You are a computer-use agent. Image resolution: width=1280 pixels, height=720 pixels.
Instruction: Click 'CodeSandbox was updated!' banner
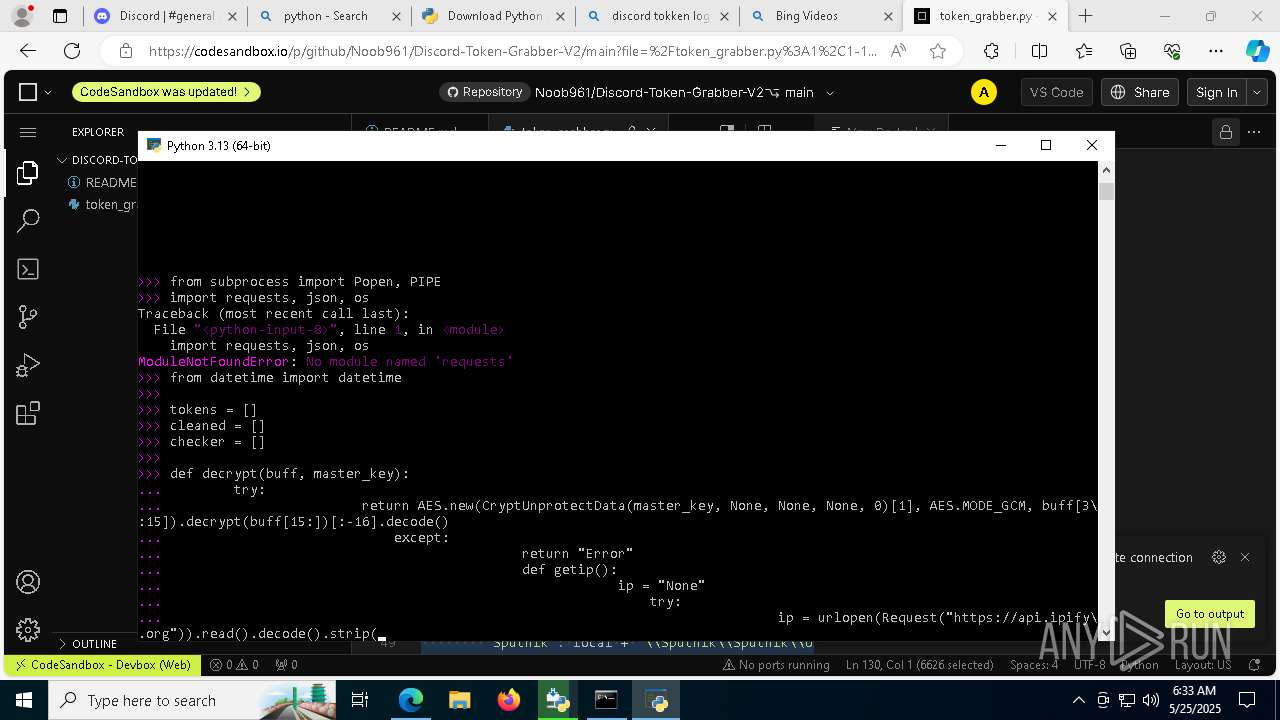click(166, 92)
